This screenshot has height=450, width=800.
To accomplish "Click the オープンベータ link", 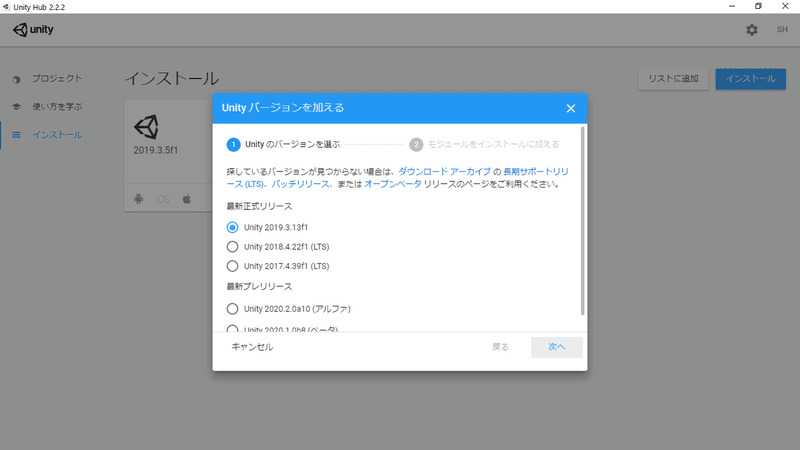I will click(x=392, y=184).
